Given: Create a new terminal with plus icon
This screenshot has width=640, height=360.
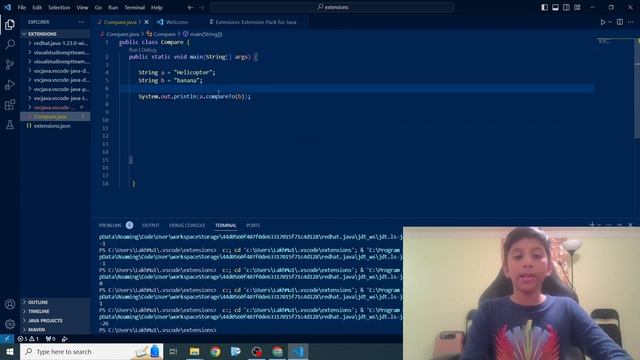Looking at the screenshot, I should click(x=592, y=225).
